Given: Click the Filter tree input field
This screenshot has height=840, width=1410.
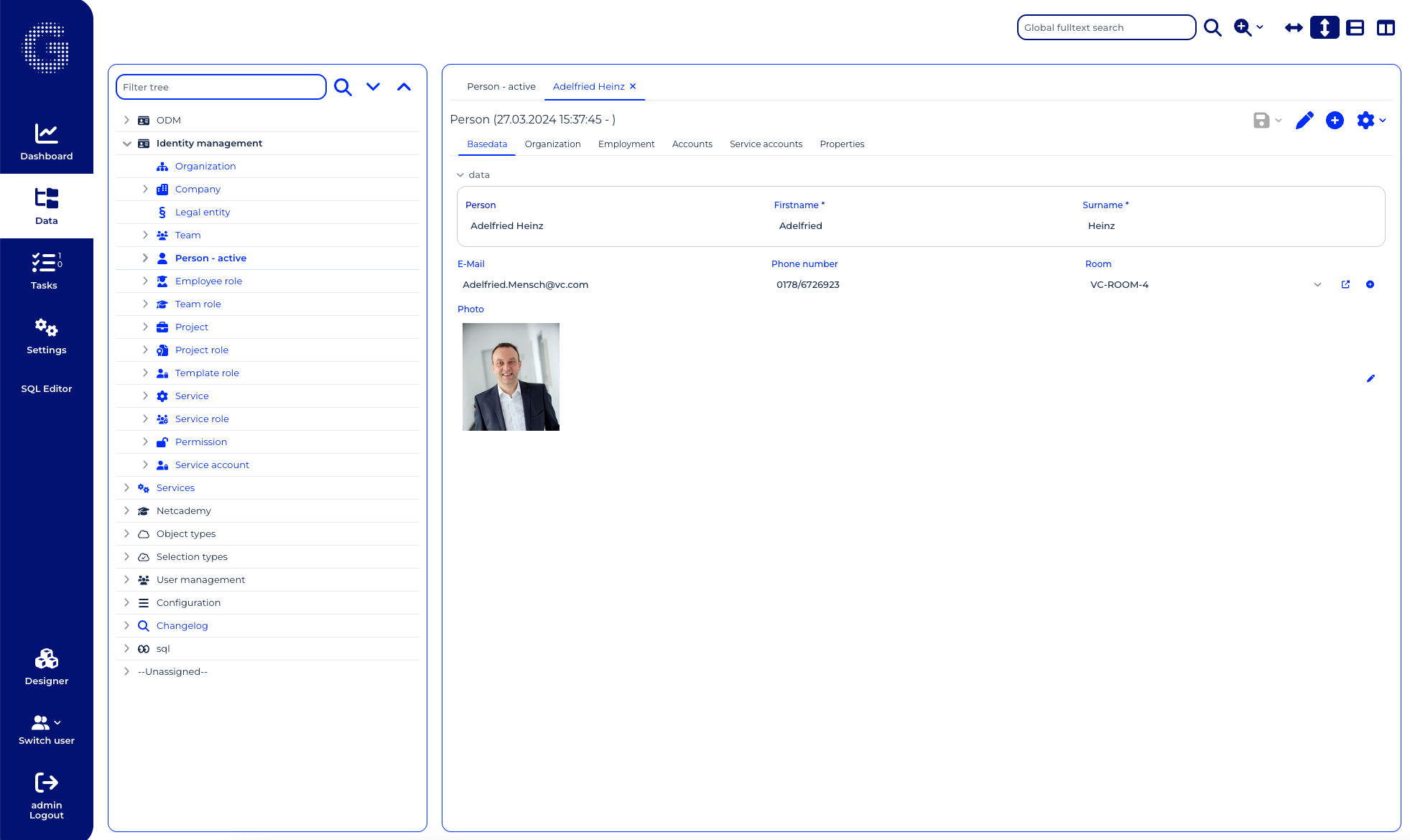Looking at the screenshot, I should point(221,87).
